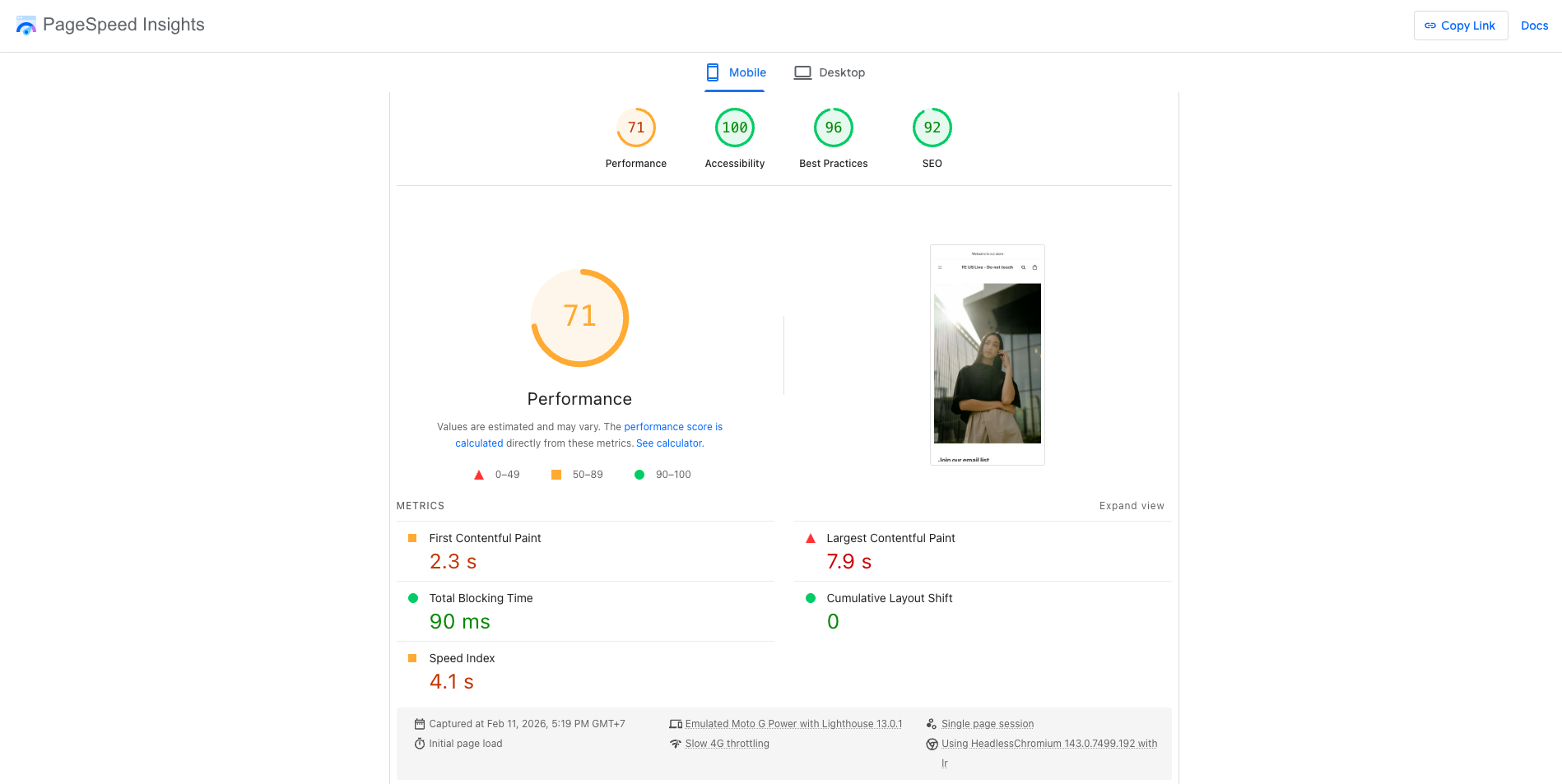
Task: Click the green circle beside Total Blocking Time
Action: pyautogui.click(x=412, y=598)
